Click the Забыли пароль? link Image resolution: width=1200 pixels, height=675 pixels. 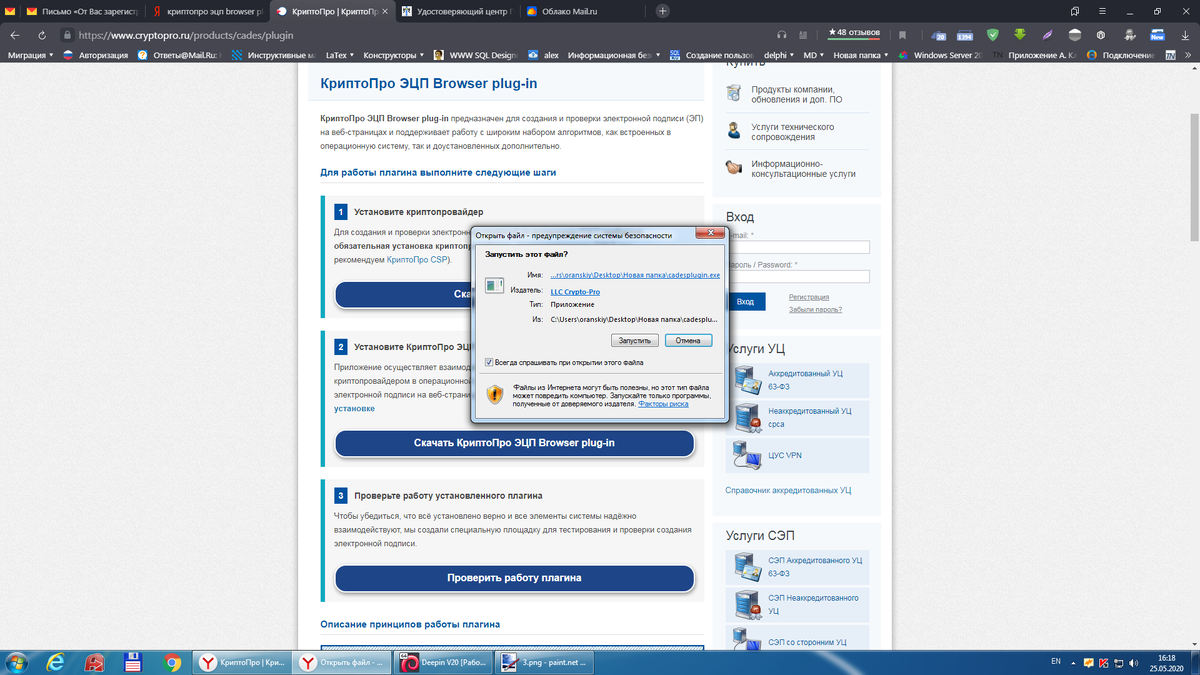point(815,309)
